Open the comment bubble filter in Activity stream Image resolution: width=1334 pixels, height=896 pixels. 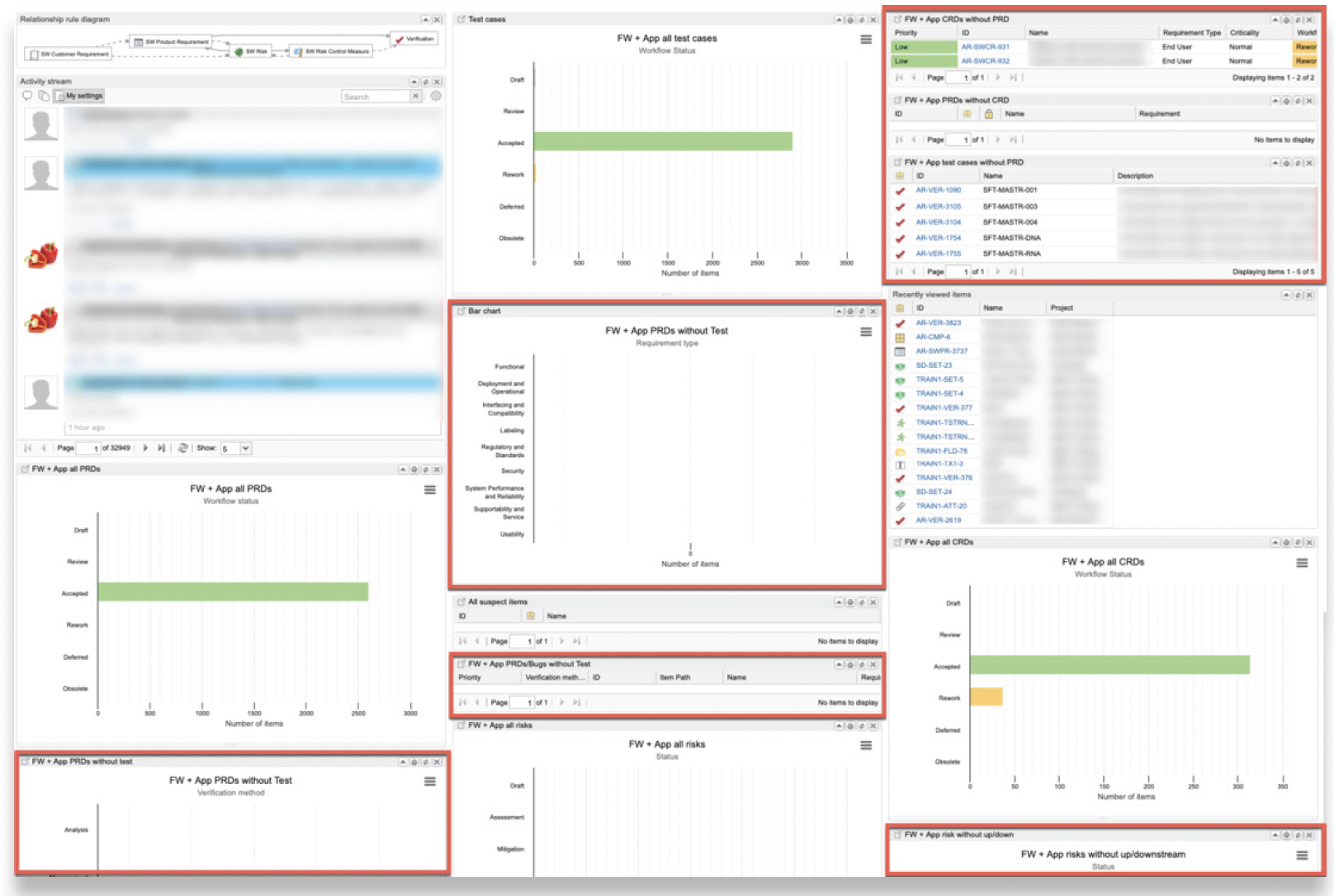[27, 95]
